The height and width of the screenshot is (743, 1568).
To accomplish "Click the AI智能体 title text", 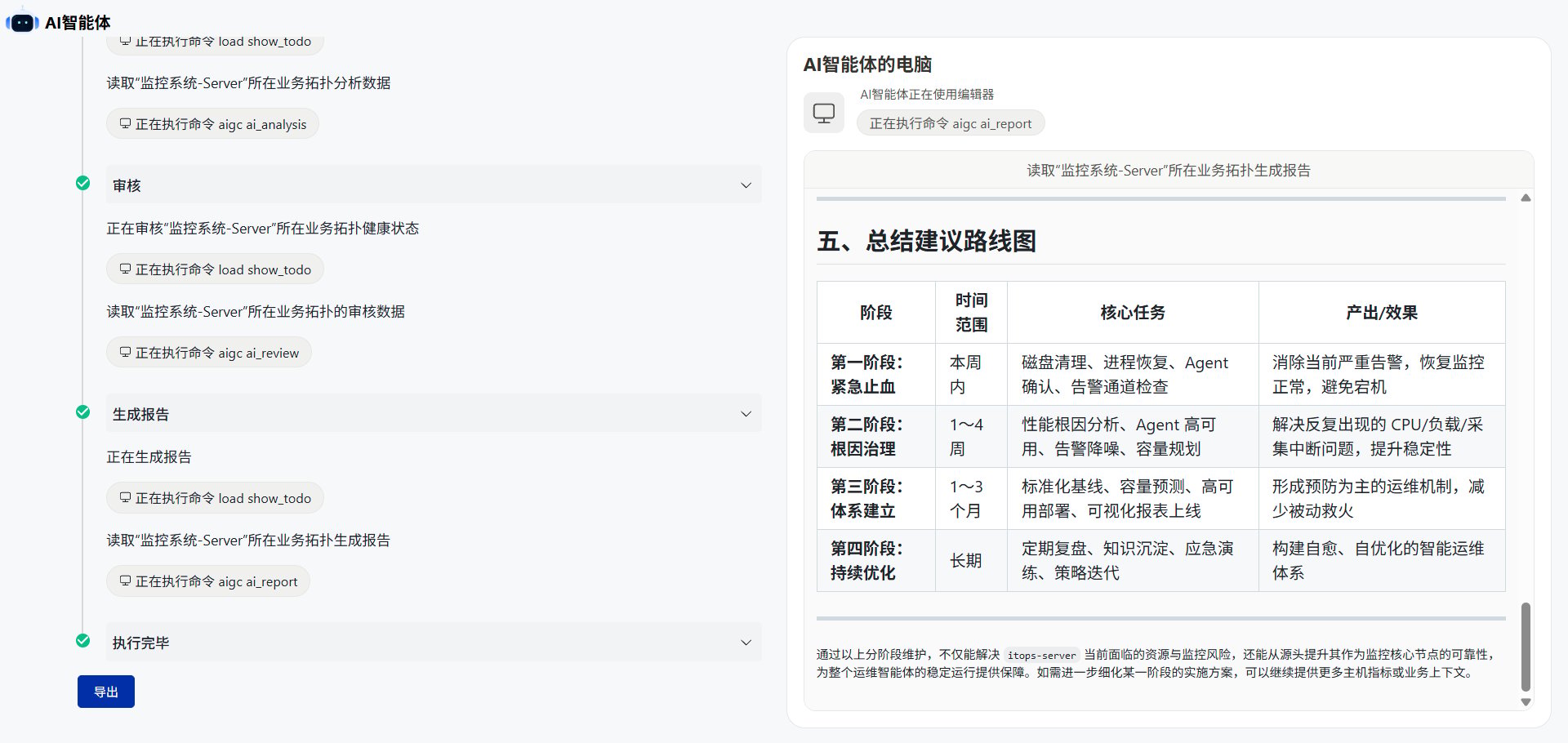I will coord(78,23).
